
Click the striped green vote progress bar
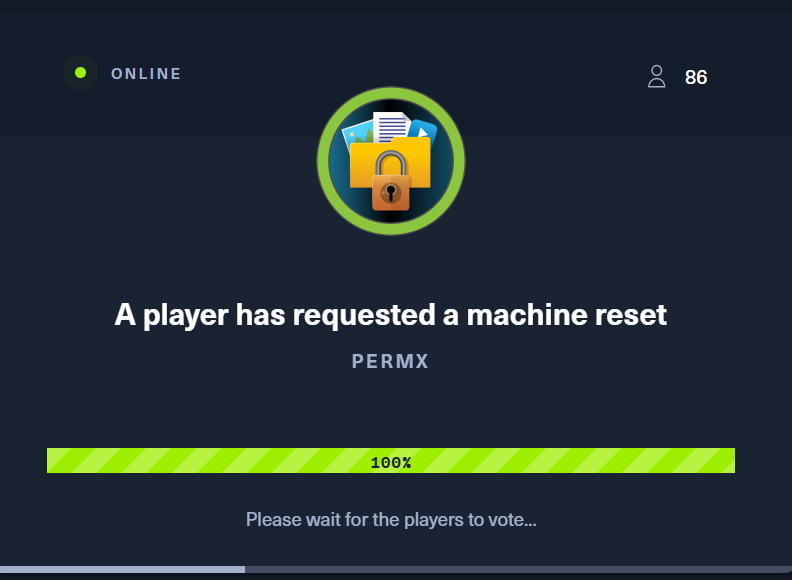pyautogui.click(x=391, y=461)
